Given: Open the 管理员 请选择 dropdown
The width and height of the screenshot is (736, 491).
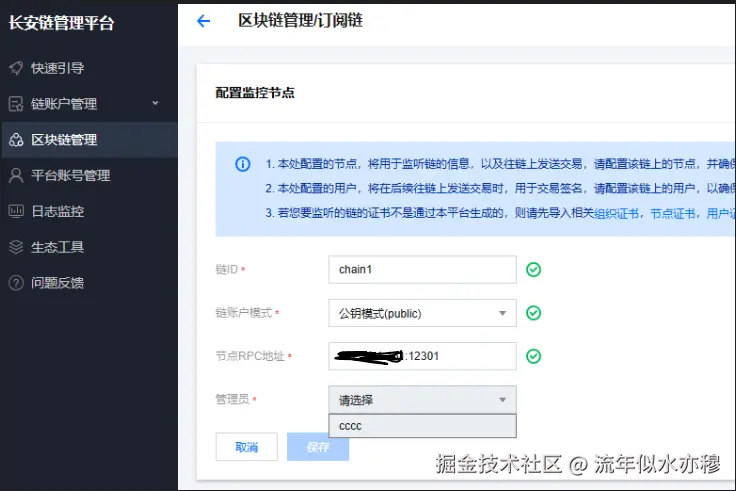Looking at the screenshot, I should click(422, 400).
